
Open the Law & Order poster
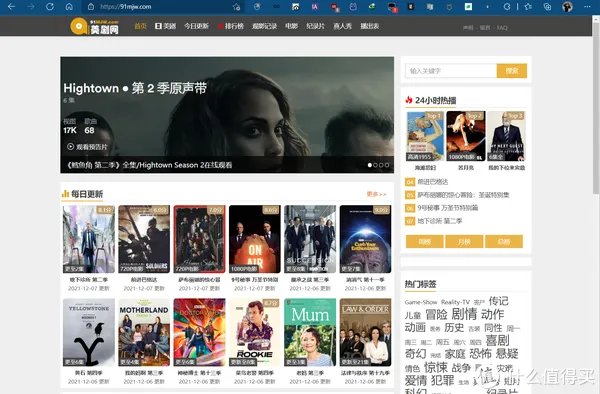coord(365,332)
